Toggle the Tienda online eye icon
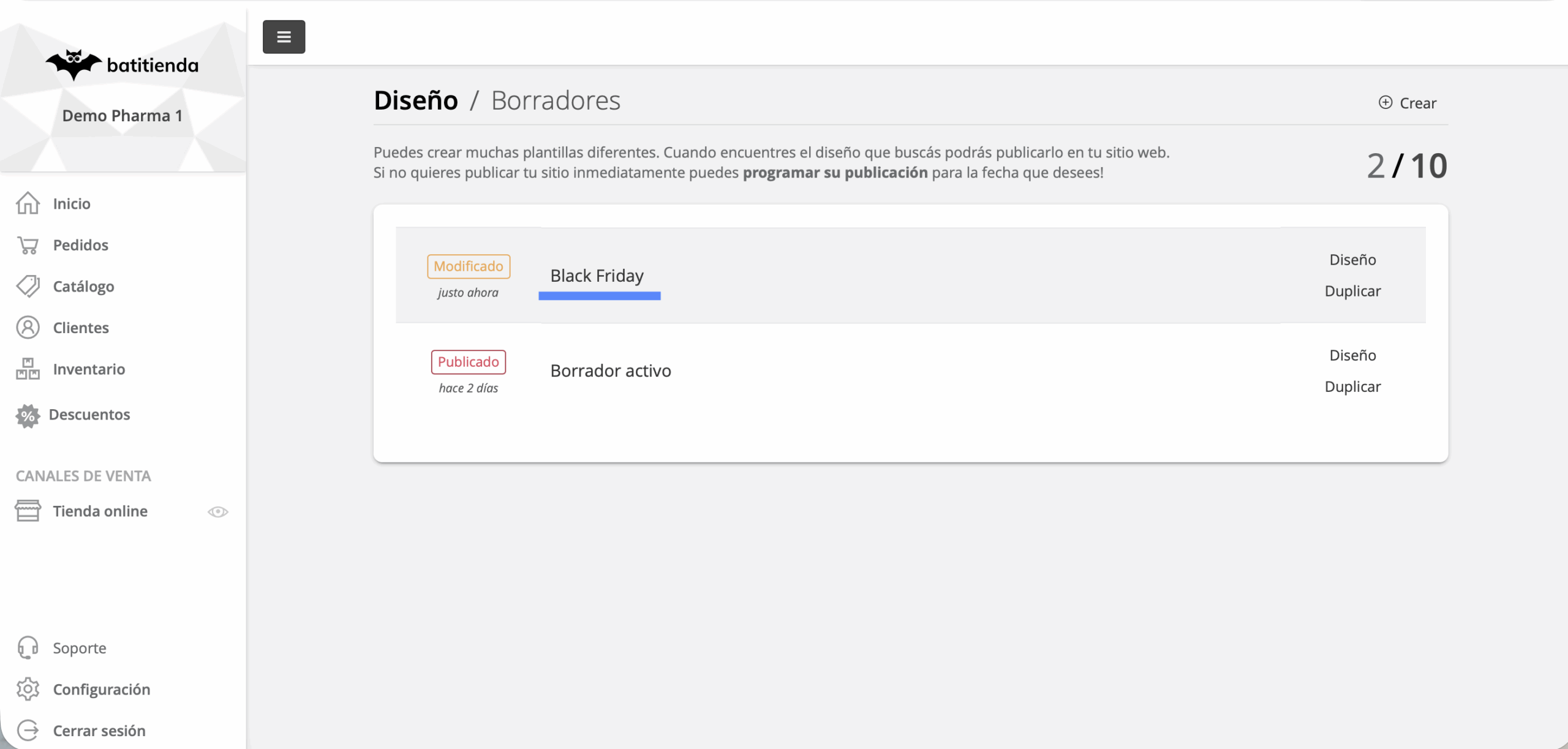Screen dimensions: 1568x749 217,511
